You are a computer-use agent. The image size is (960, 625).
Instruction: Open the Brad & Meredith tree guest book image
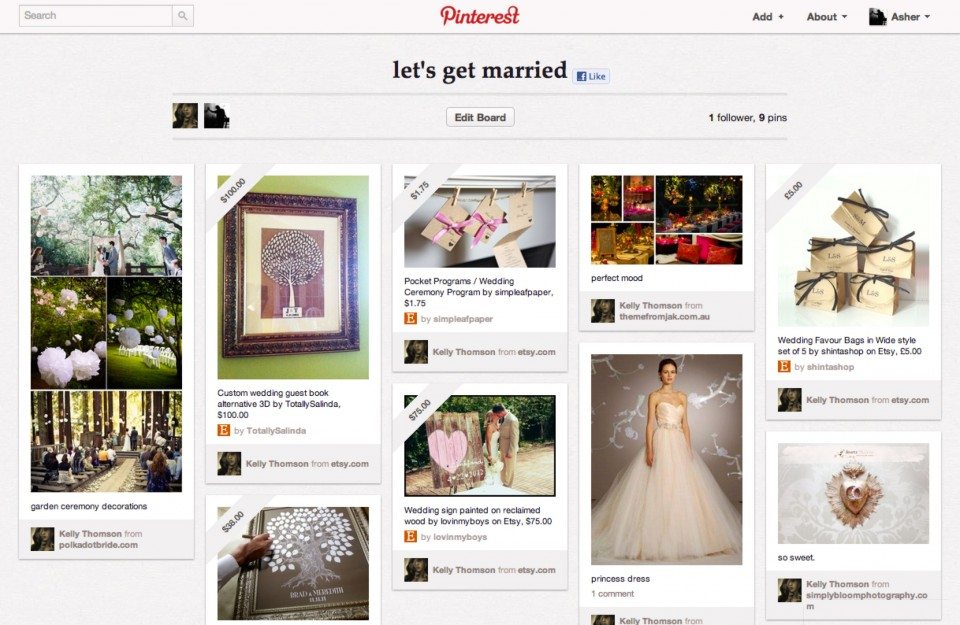293,563
